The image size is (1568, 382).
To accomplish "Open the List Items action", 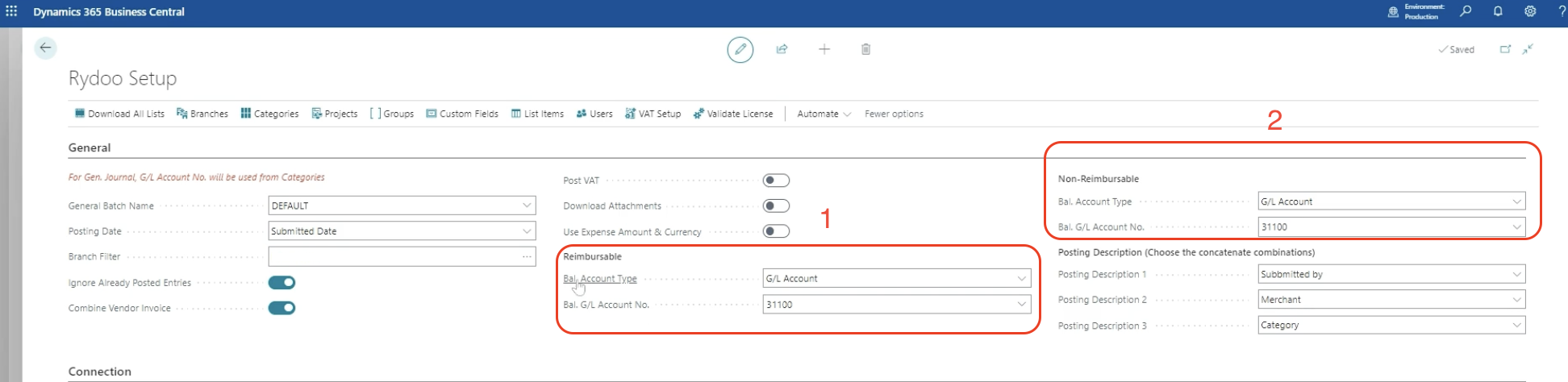I will (x=537, y=114).
